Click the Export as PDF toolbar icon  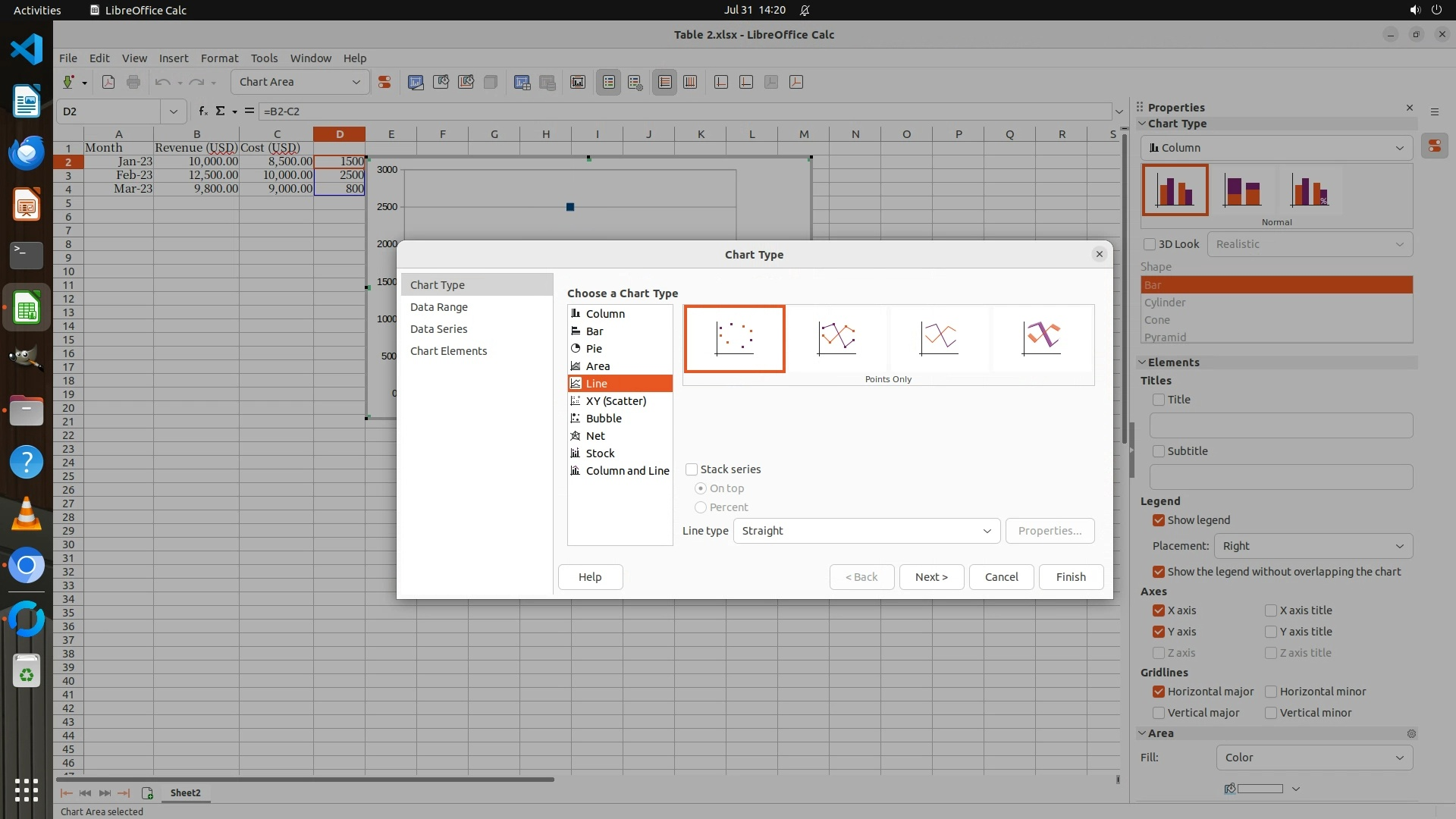(108, 82)
